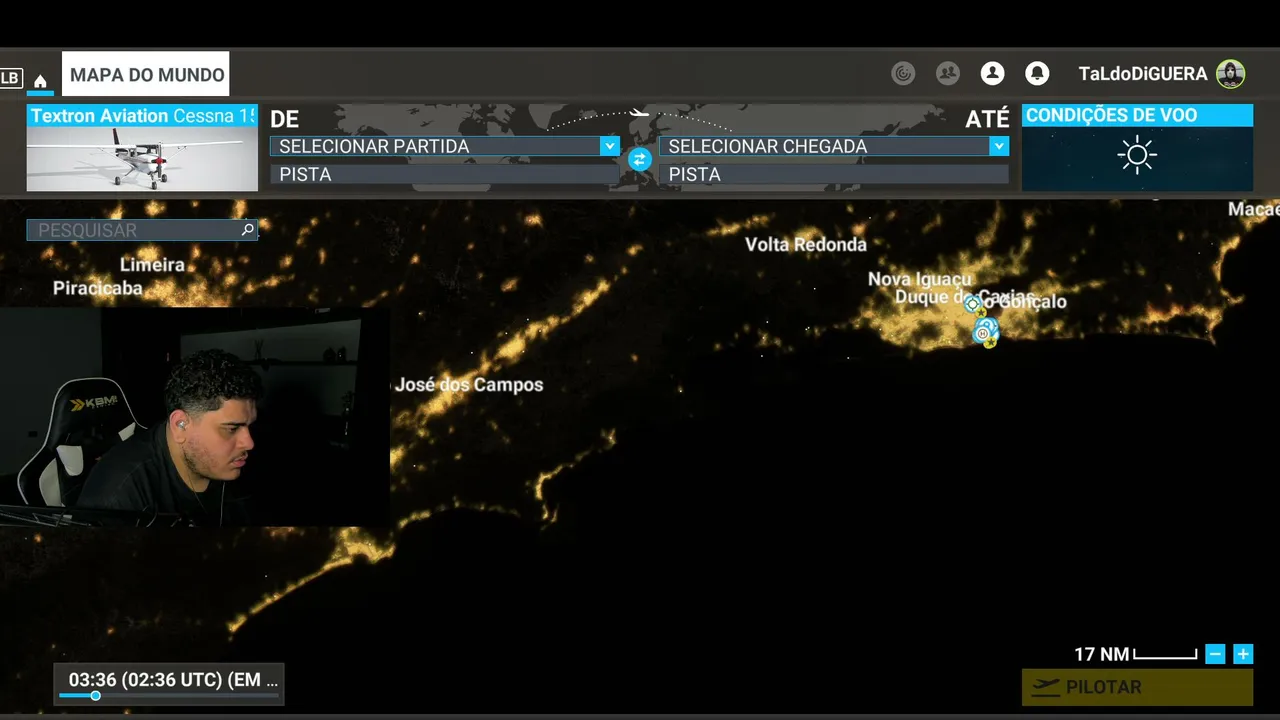The image size is (1280, 720).
Task: Click the player avatar picture
Action: pos(1230,73)
